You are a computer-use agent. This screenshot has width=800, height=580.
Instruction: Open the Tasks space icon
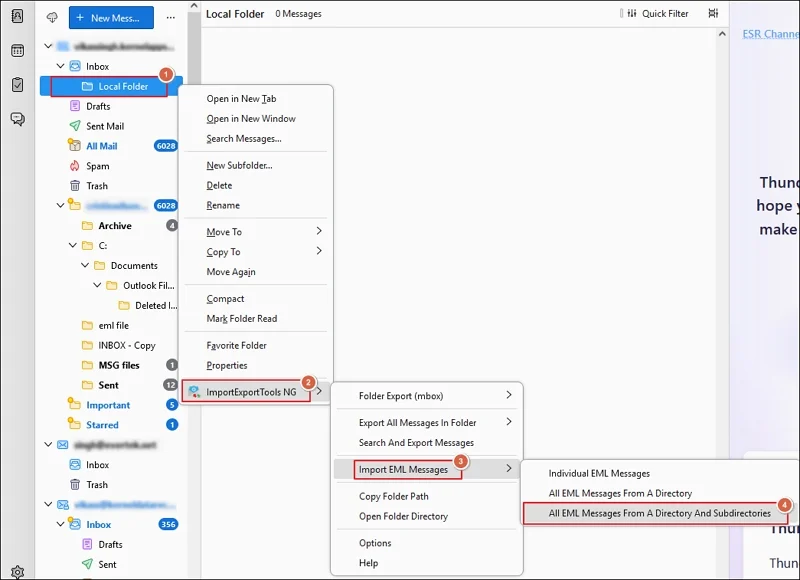(x=17, y=85)
